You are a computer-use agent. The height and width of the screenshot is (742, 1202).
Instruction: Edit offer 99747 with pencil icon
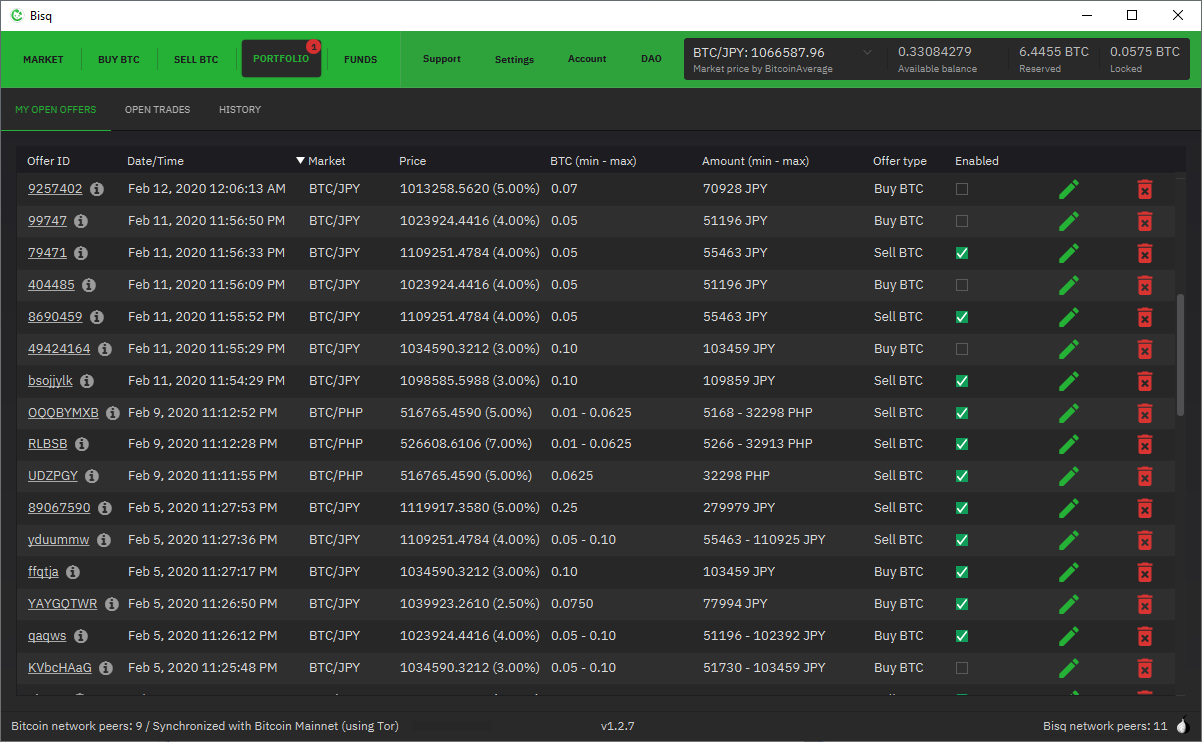[x=1069, y=221]
